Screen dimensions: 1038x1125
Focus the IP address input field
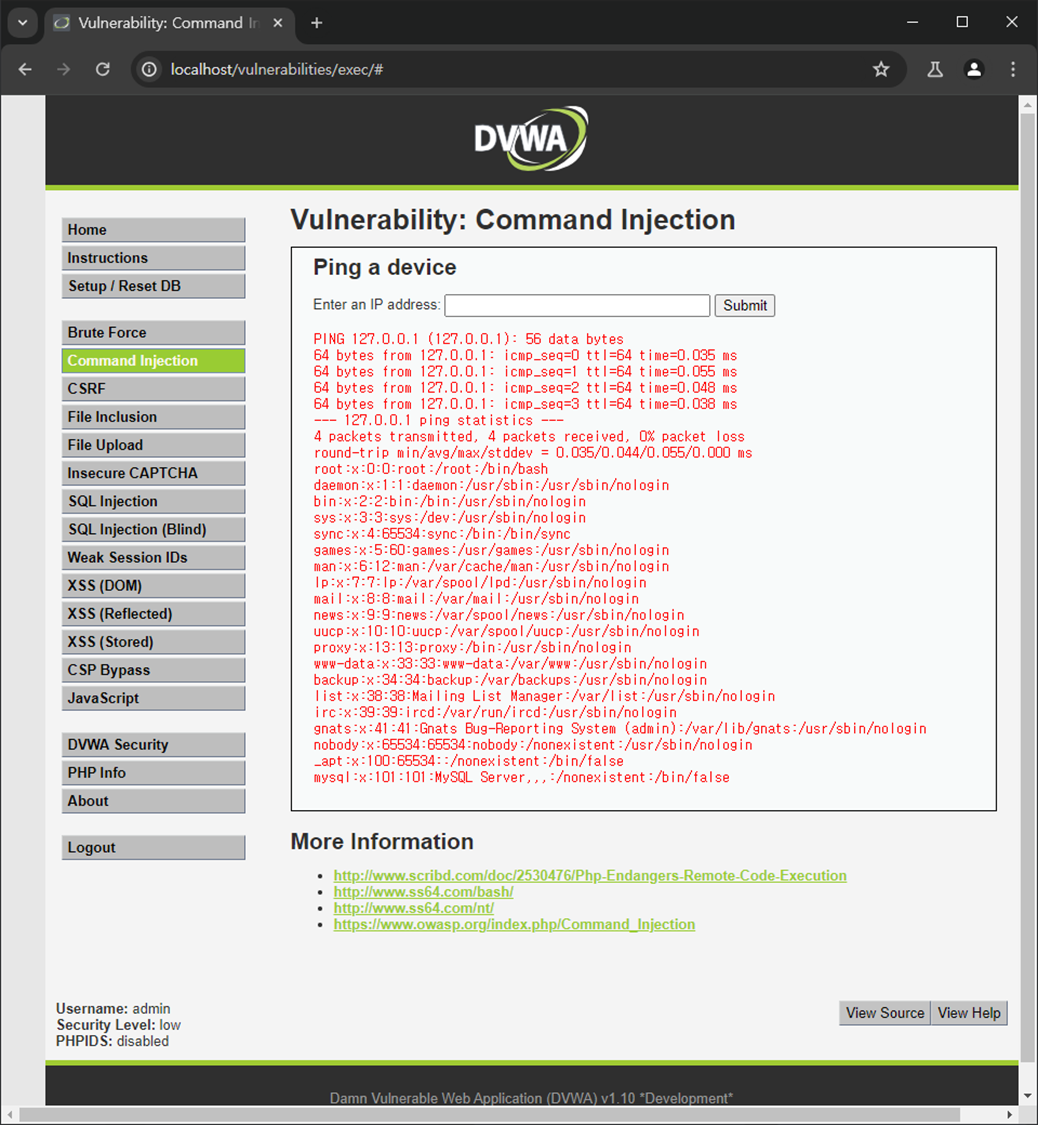point(577,306)
